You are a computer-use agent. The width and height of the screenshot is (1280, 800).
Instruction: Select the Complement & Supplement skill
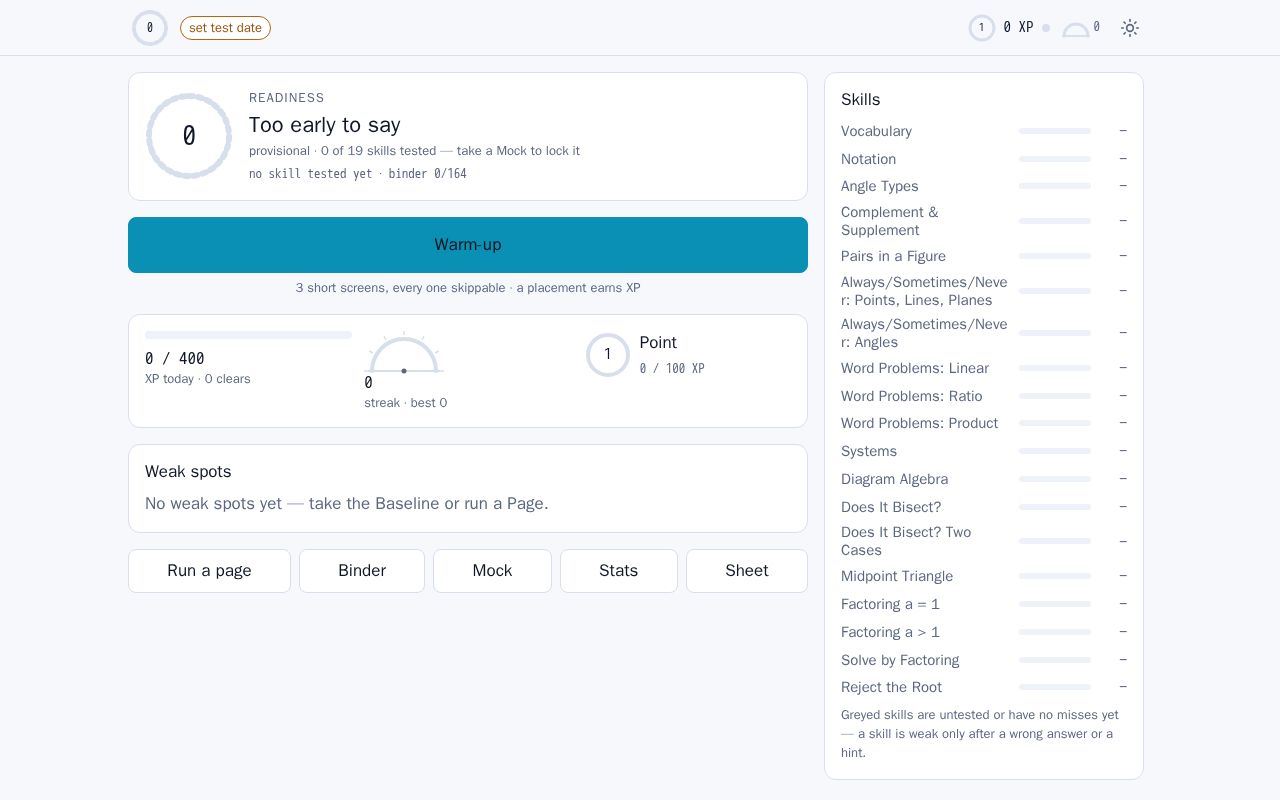pos(984,221)
